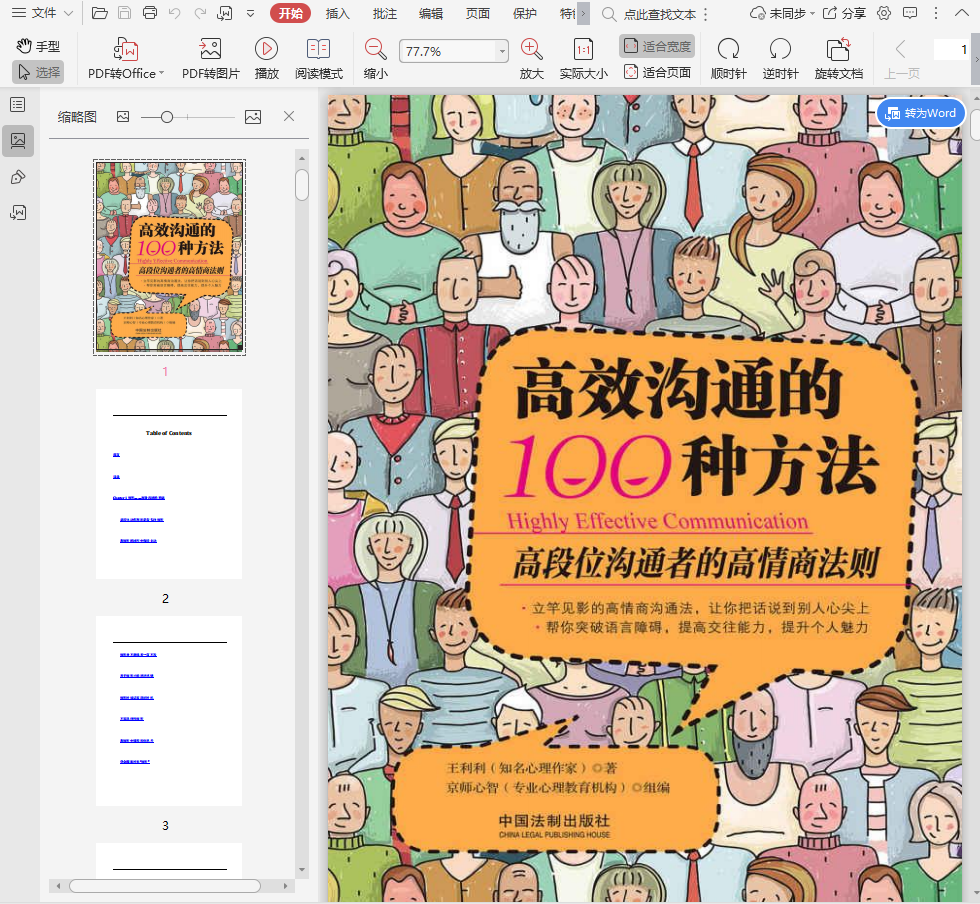This screenshot has width=980, height=904.
Task: Set view to 实际大小 actual size
Action: [x=583, y=59]
